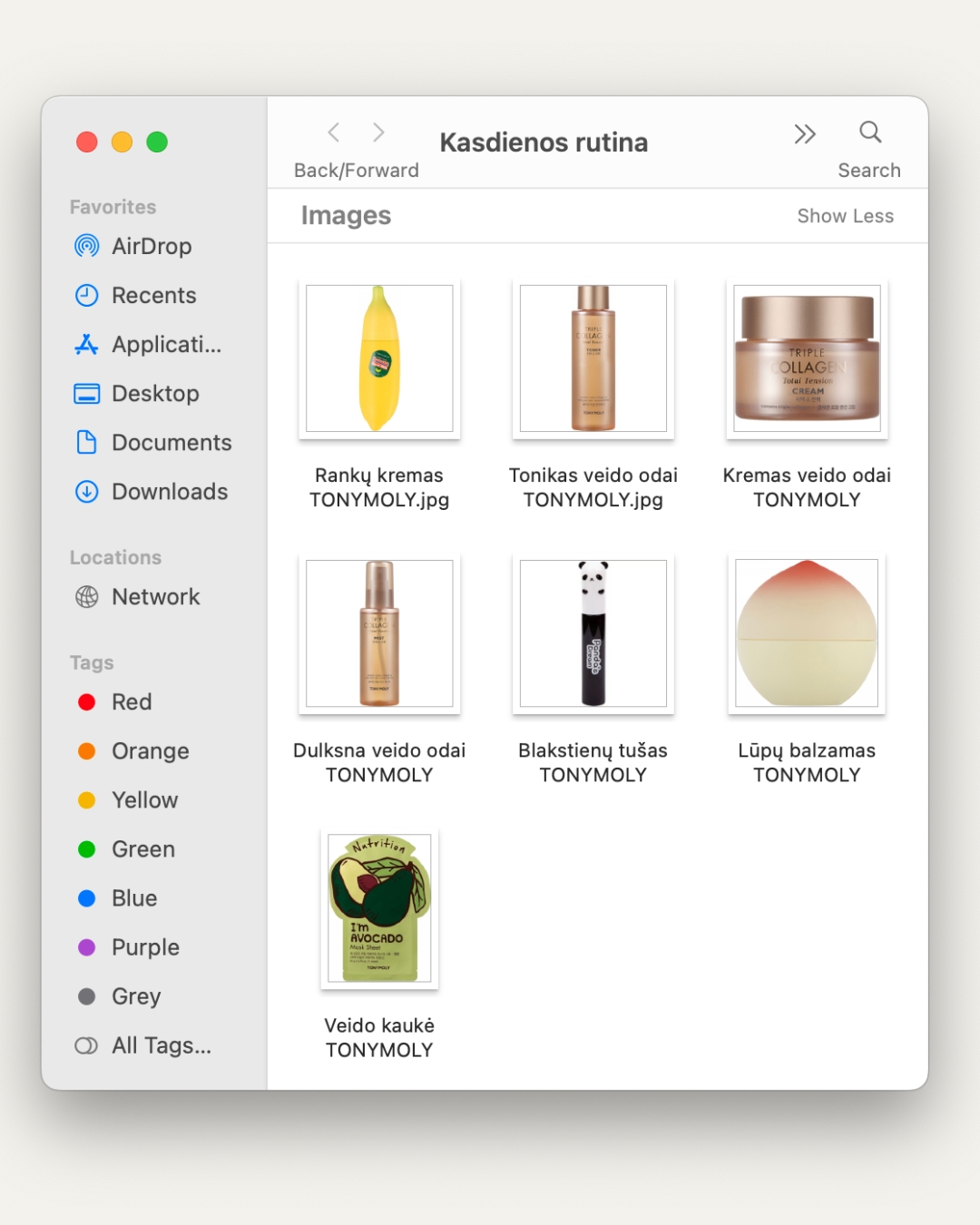Viewport: 980px width, 1225px height.
Task: Select the panda mascara thumbnail
Action: point(593,633)
